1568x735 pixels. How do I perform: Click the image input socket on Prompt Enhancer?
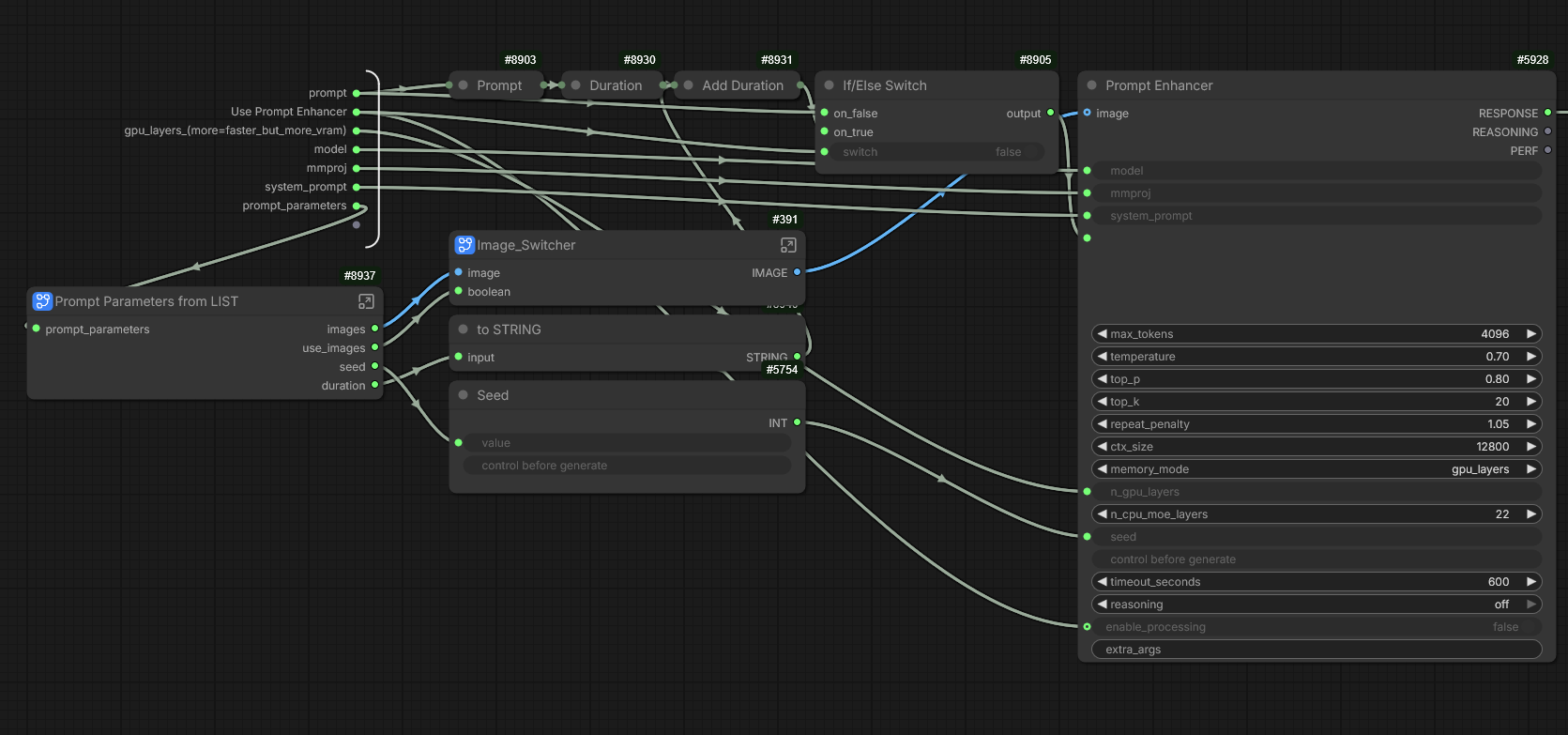(x=1088, y=113)
